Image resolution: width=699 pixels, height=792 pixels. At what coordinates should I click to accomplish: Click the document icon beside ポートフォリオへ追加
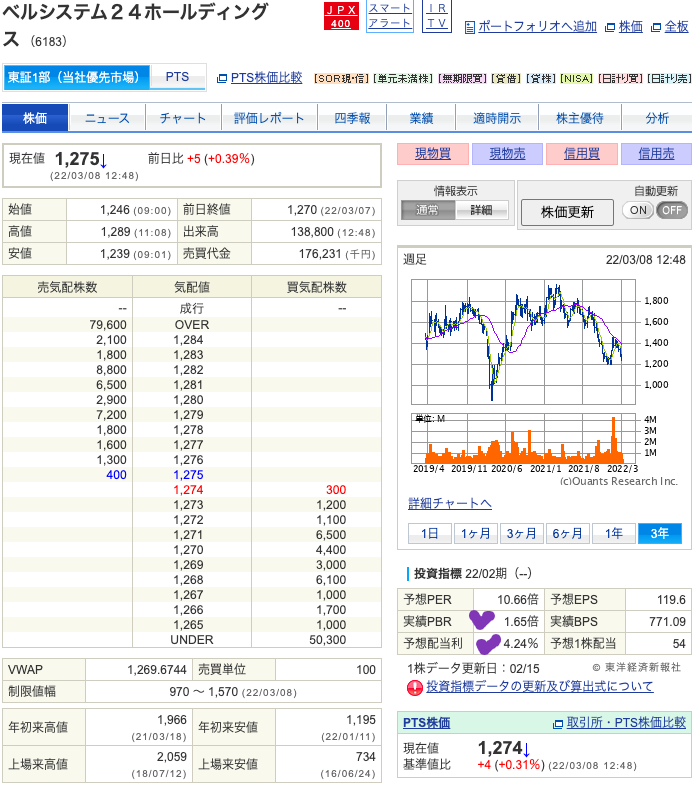click(469, 27)
